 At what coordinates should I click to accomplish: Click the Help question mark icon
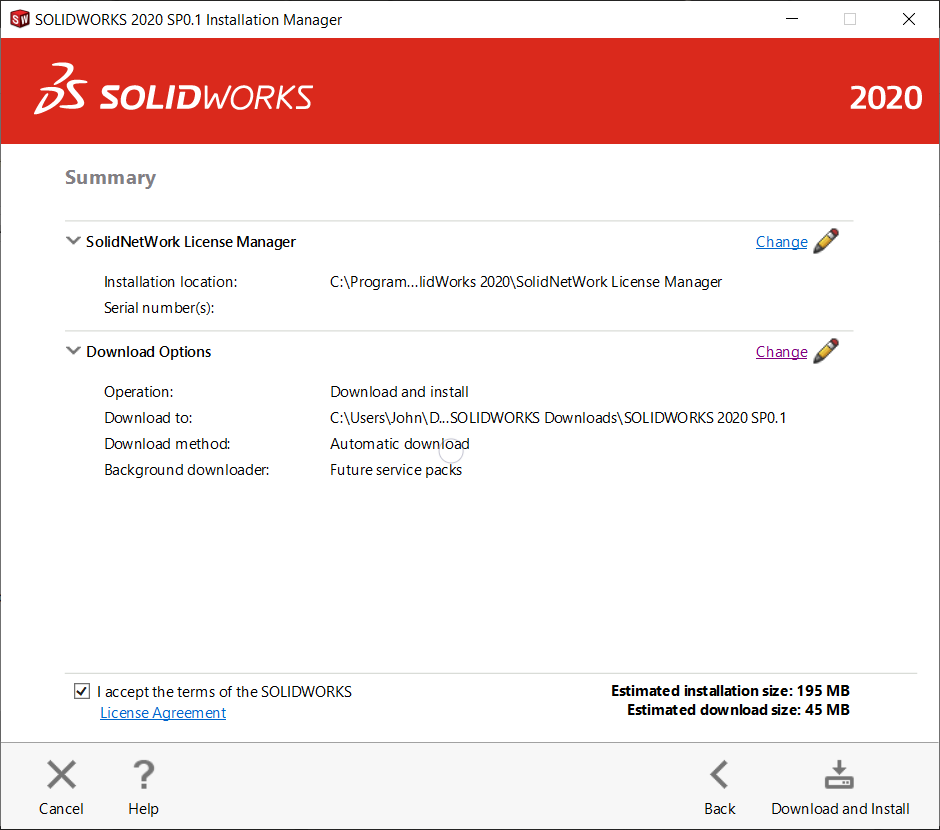pyautogui.click(x=143, y=774)
